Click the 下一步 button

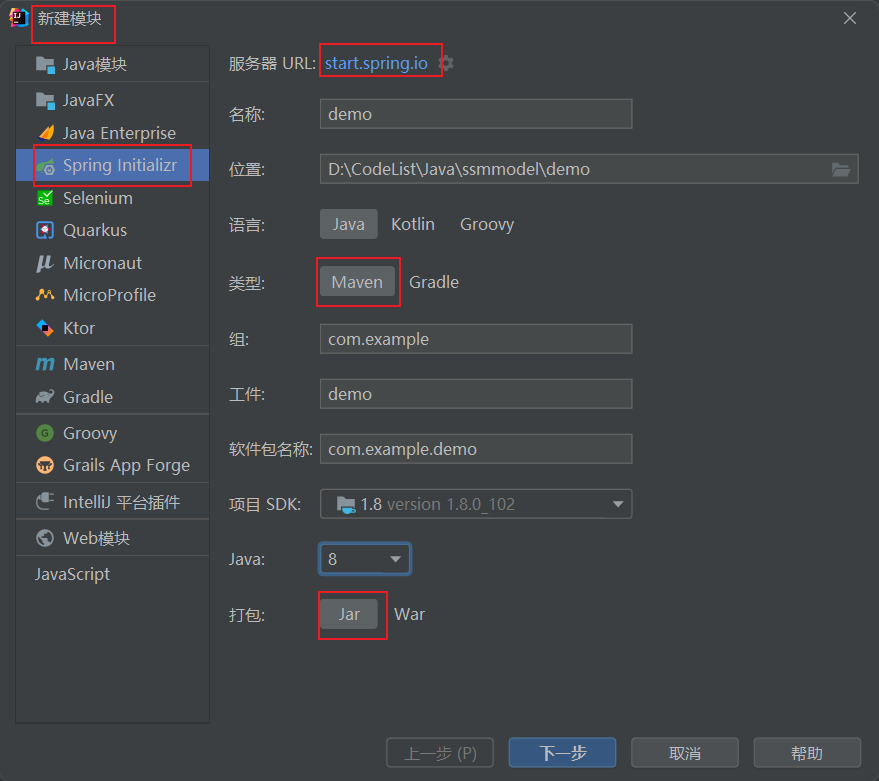point(562,752)
